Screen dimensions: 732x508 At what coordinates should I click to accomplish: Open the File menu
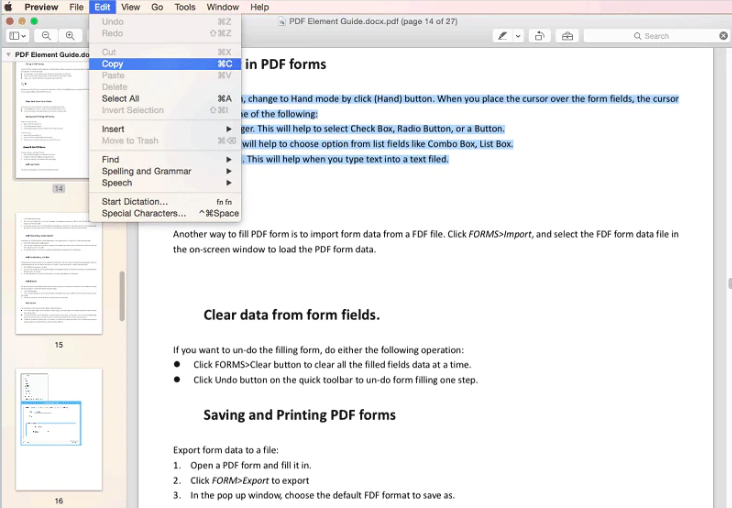coord(76,7)
